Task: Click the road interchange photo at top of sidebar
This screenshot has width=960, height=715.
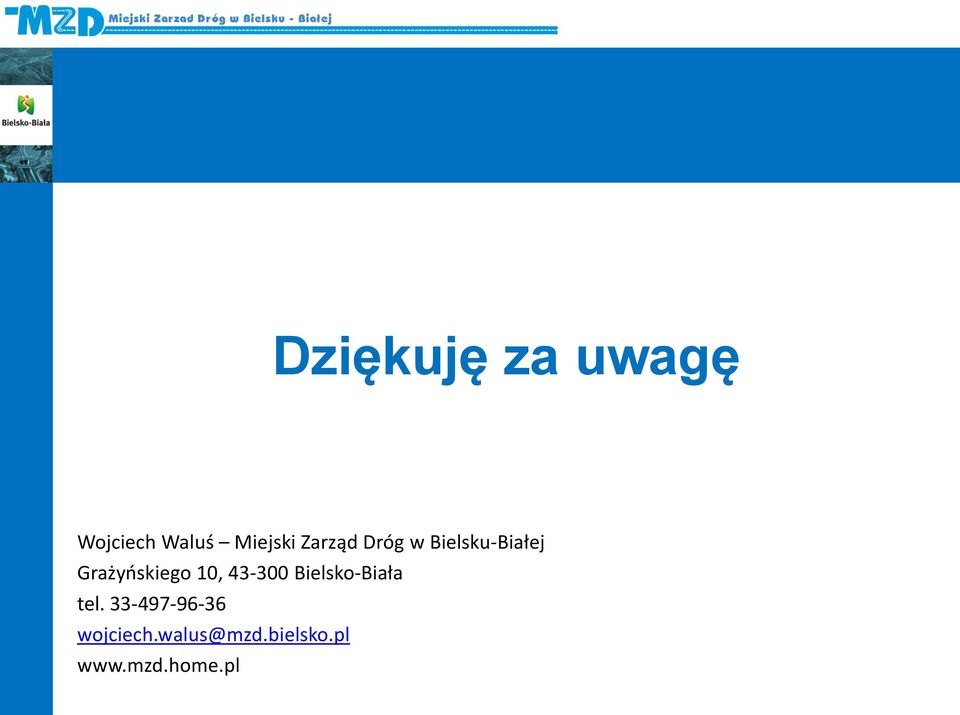Action: [26, 67]
